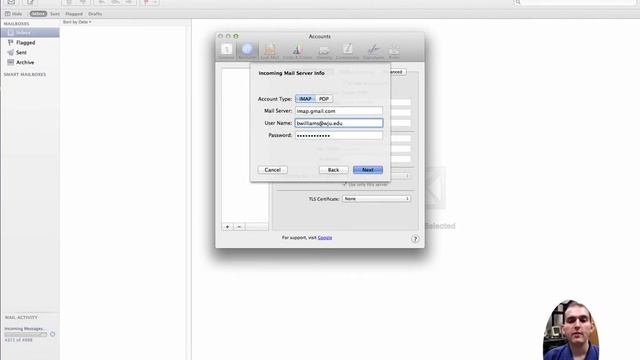Hide the mailbox list with Hide button
This screenshot has width=640, height=360.
coord(14,14)
